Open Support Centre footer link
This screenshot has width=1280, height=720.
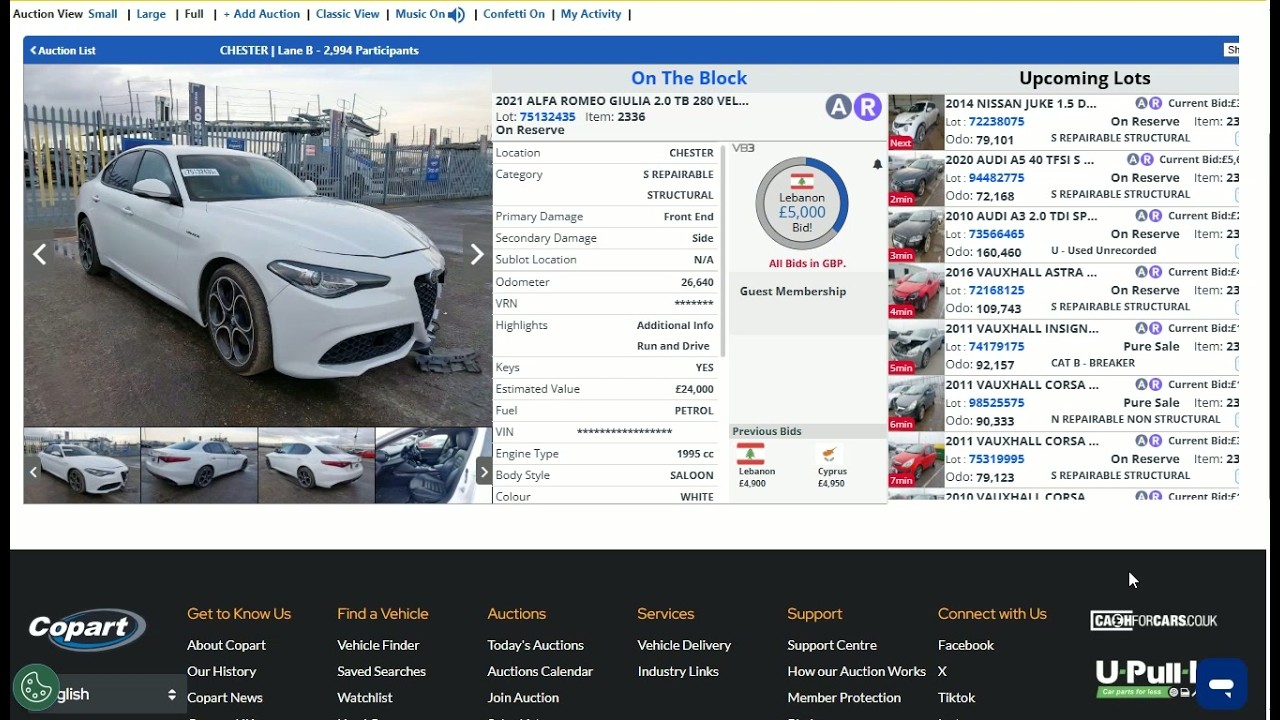832,645
